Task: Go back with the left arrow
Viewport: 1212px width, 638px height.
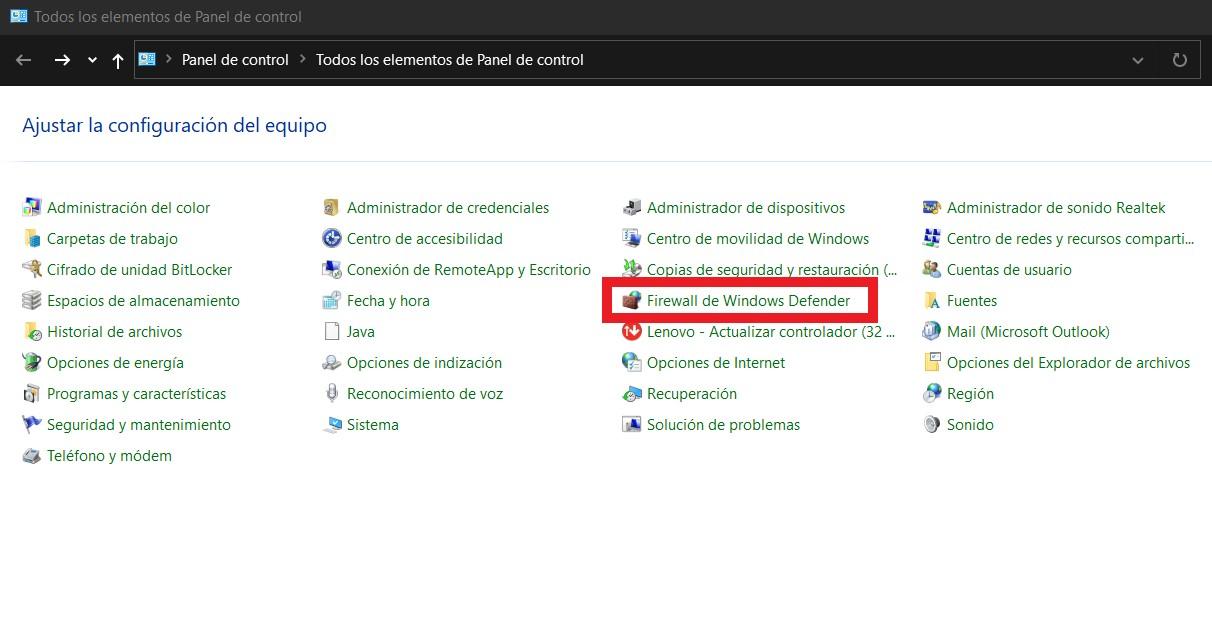Action: 24,60
